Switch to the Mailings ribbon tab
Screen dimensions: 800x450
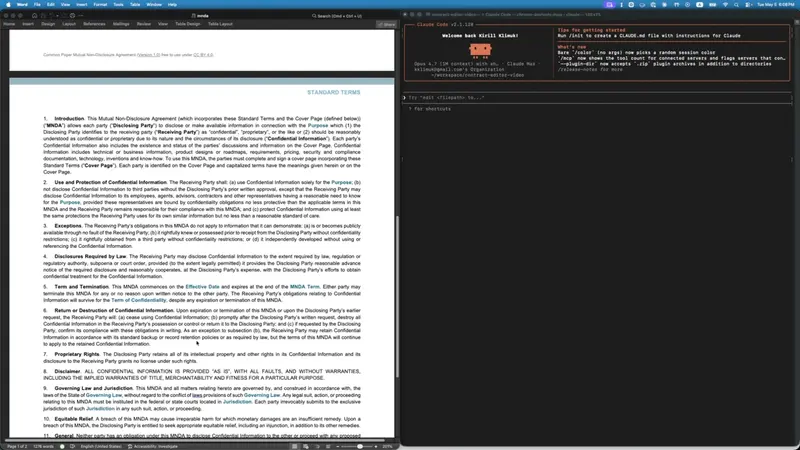[121, 24]
